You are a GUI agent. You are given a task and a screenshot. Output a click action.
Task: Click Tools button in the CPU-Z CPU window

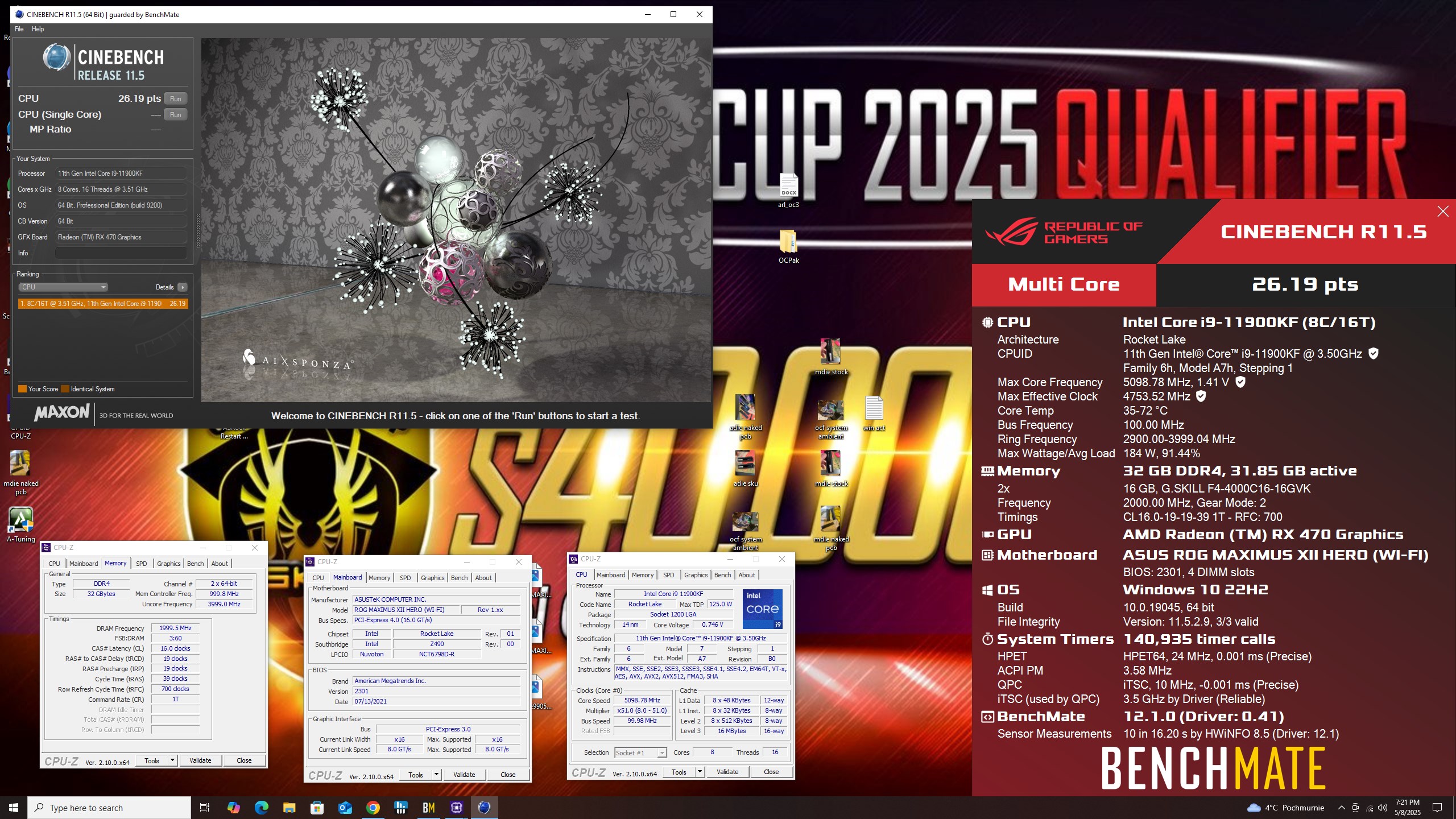pos(679,772)
